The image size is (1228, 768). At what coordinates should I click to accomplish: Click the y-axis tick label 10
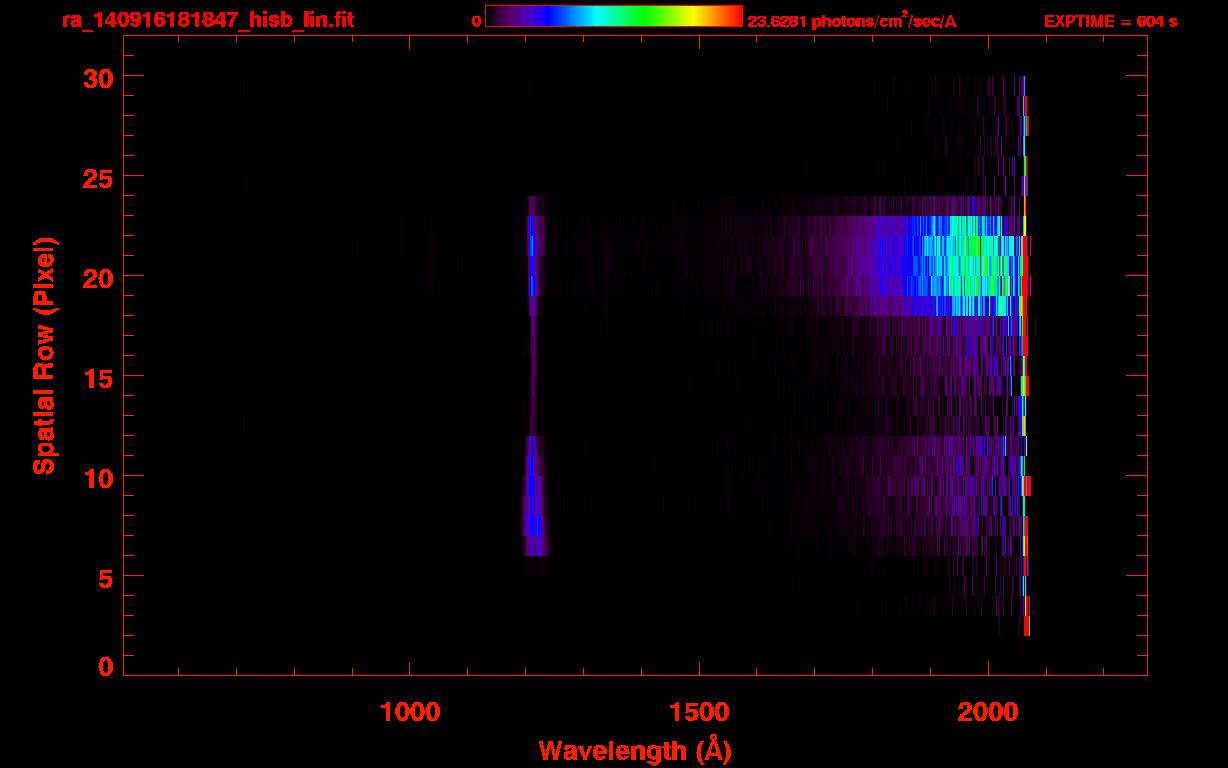click(97, 477)
